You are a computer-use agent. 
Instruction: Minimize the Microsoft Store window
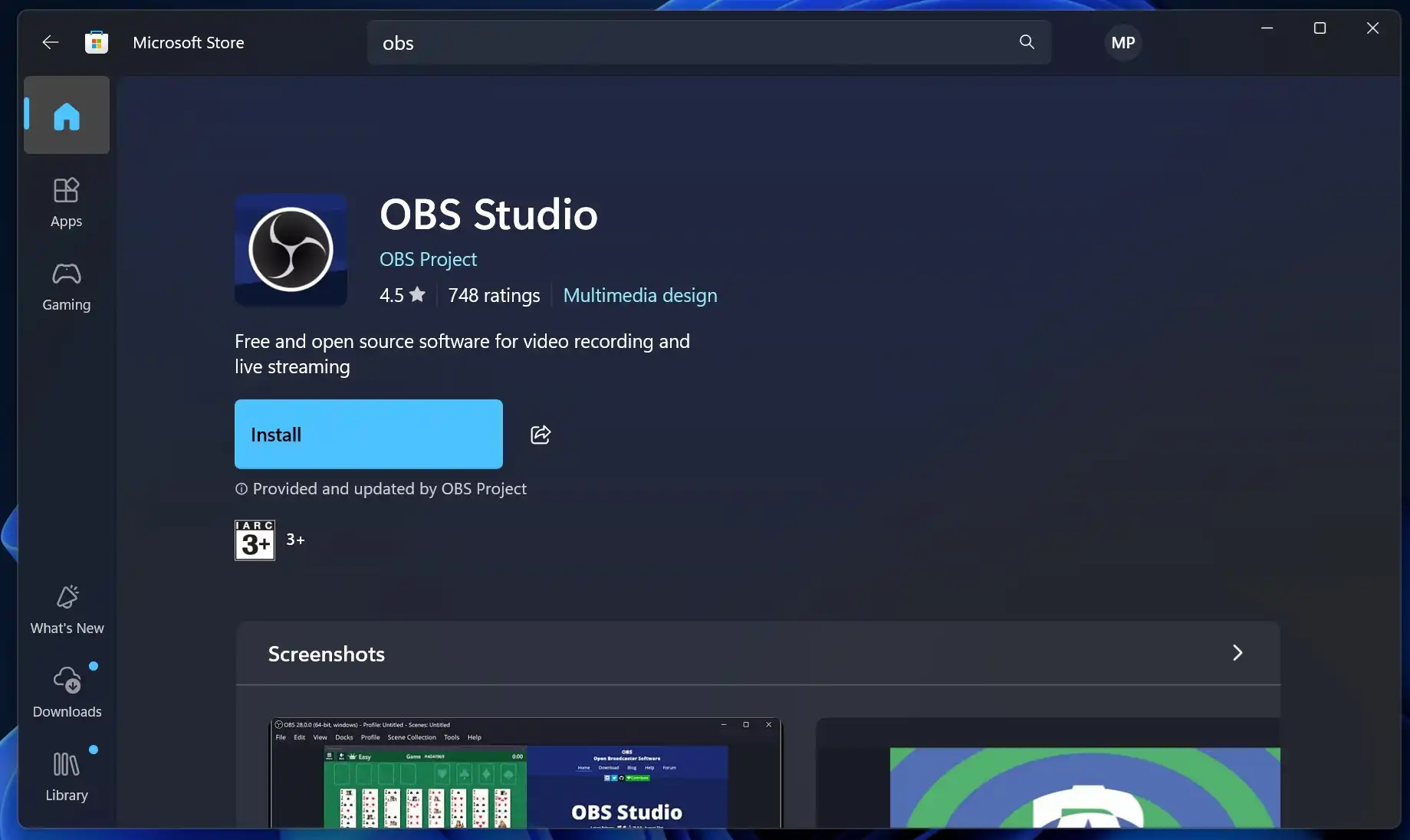pos(1267,28)
